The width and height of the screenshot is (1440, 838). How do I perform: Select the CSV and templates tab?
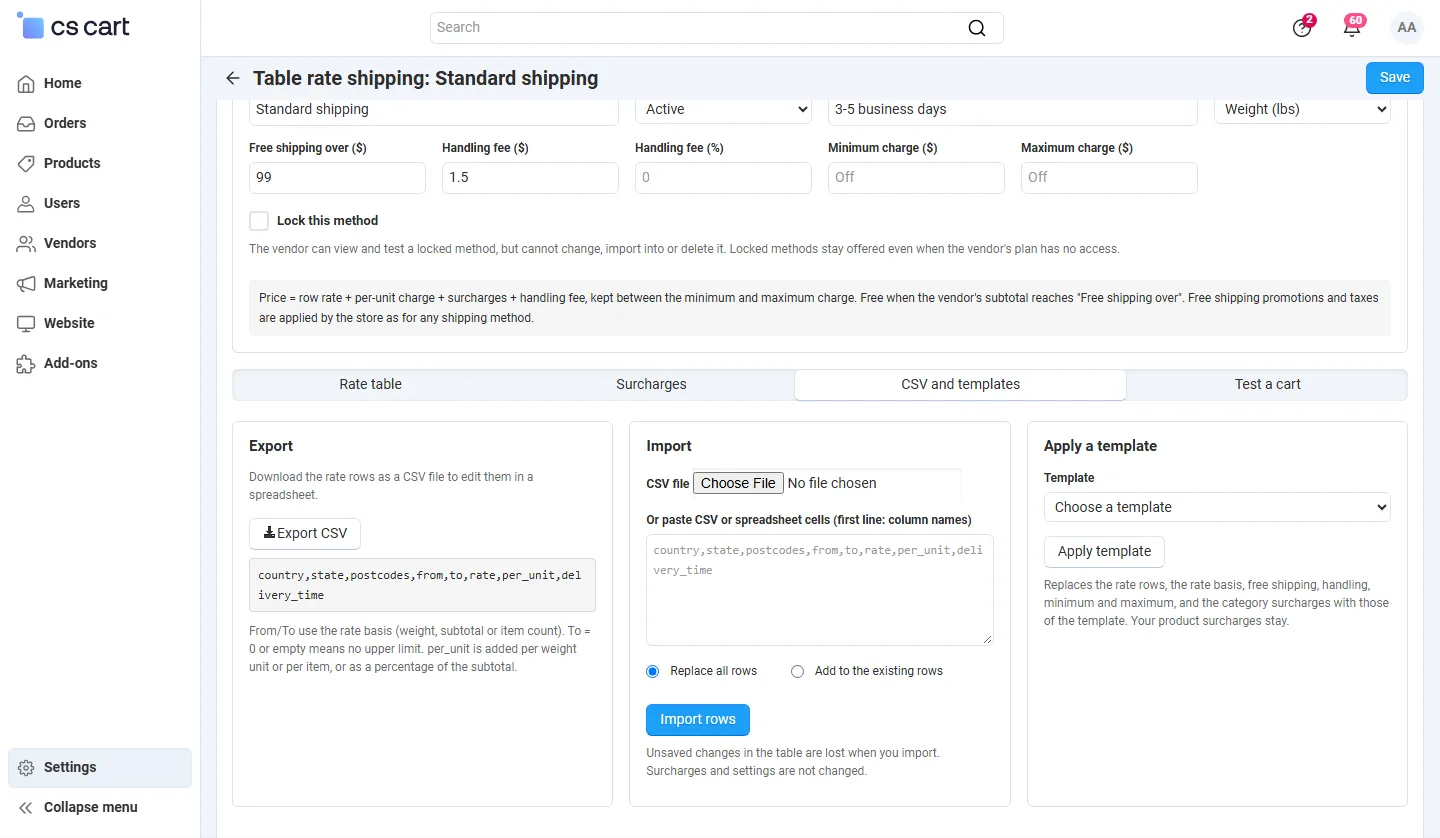(960, 384)
